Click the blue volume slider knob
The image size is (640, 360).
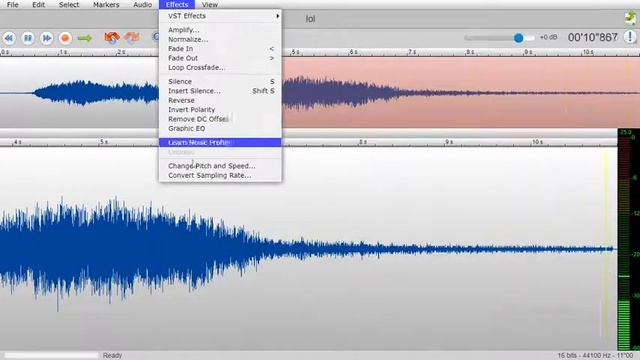[518, 38]
